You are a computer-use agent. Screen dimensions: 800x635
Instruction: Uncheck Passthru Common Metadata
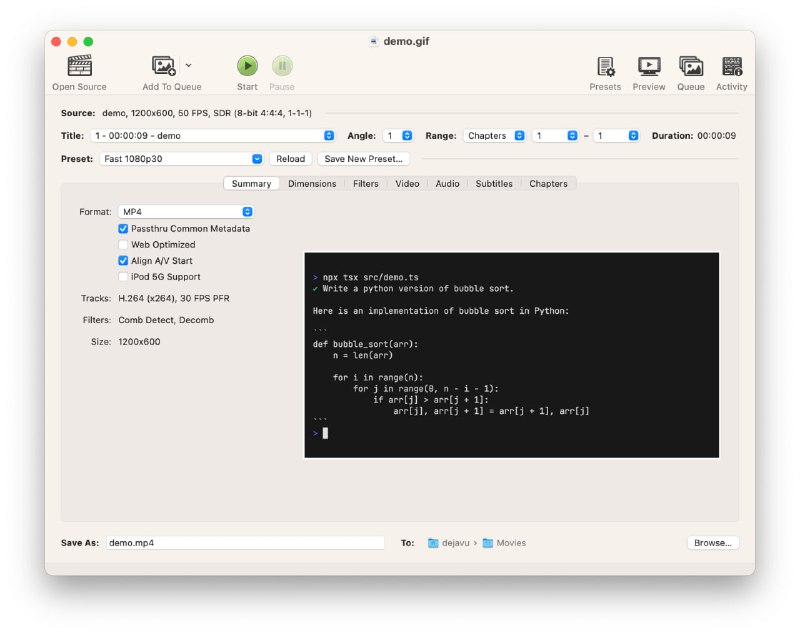(123, 229)
